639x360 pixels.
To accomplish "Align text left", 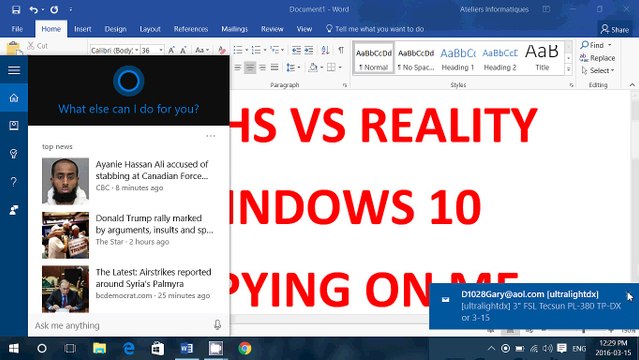I will point(238,67).
